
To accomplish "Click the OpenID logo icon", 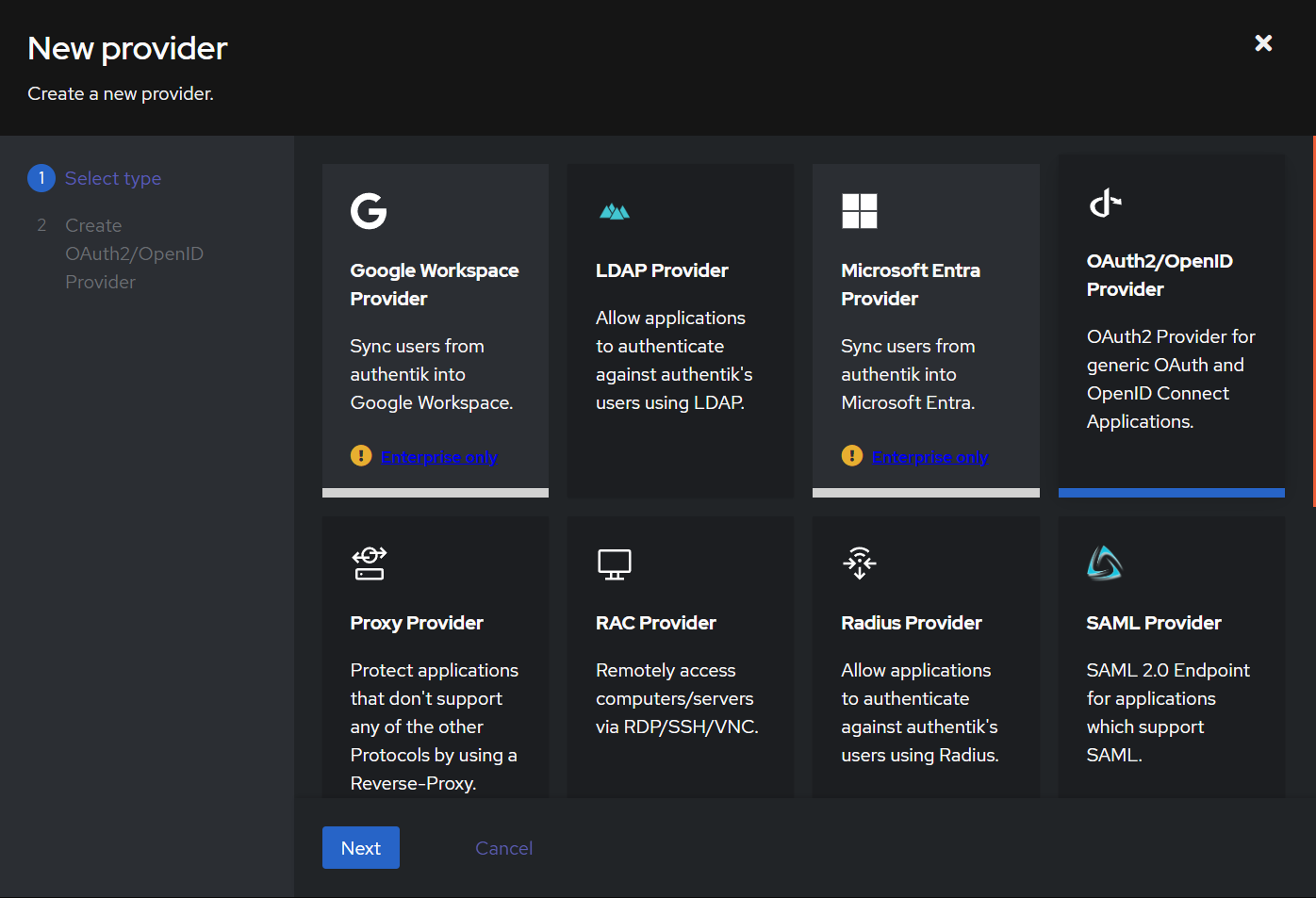I will (x=1105, y=203).
